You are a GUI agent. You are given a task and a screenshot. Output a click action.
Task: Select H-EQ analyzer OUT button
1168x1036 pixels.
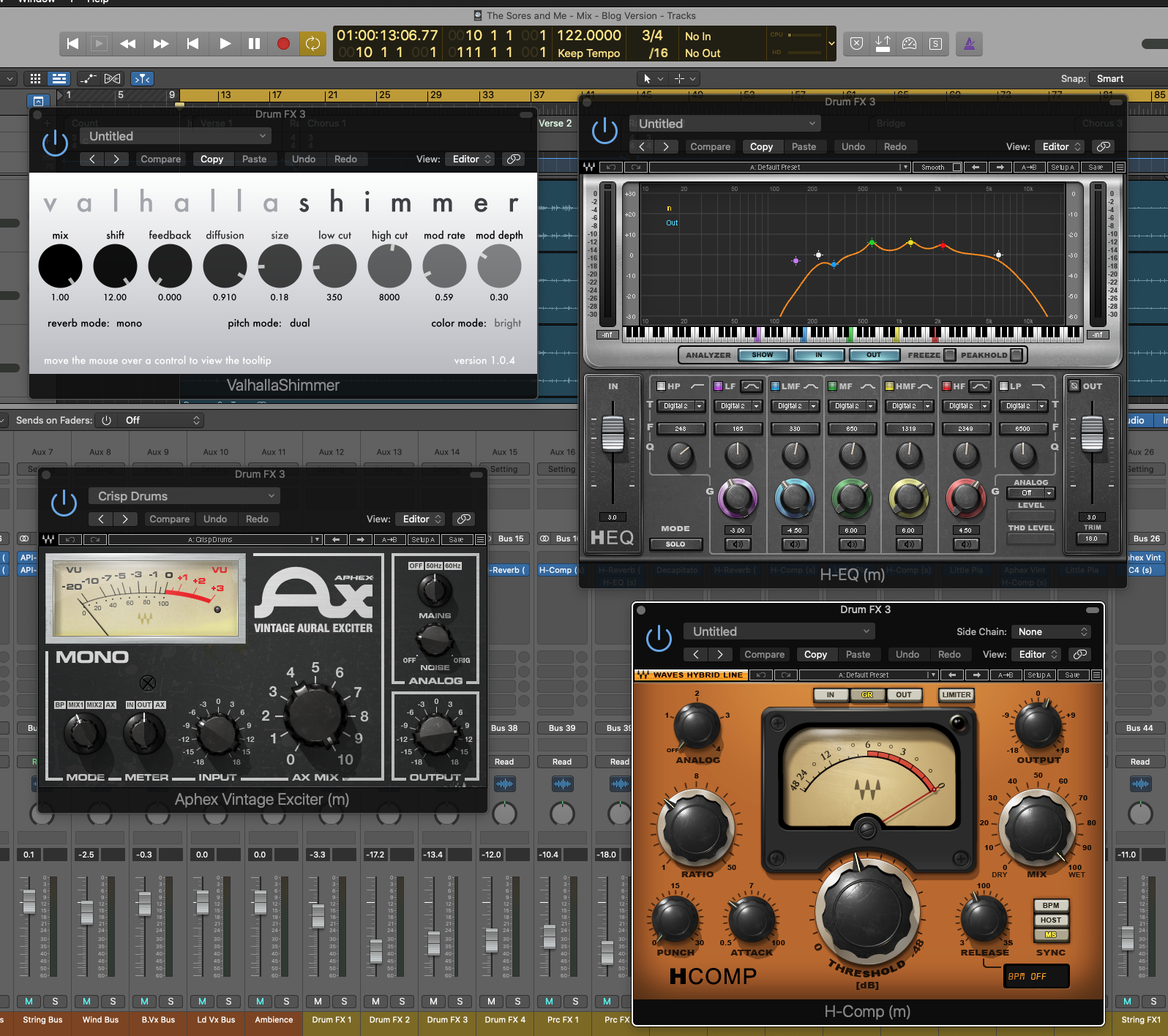[x=874, y=355]
